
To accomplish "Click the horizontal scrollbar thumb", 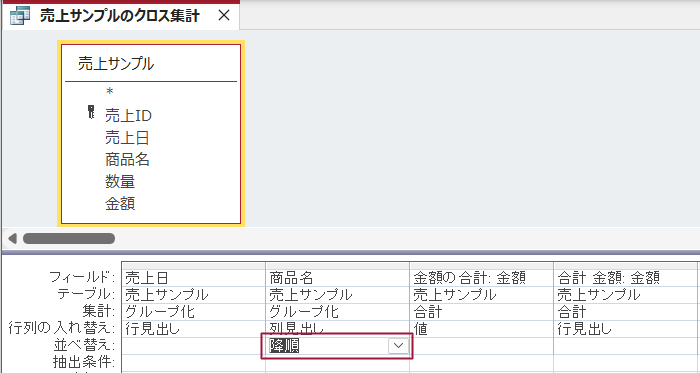I will coord(69,239).
